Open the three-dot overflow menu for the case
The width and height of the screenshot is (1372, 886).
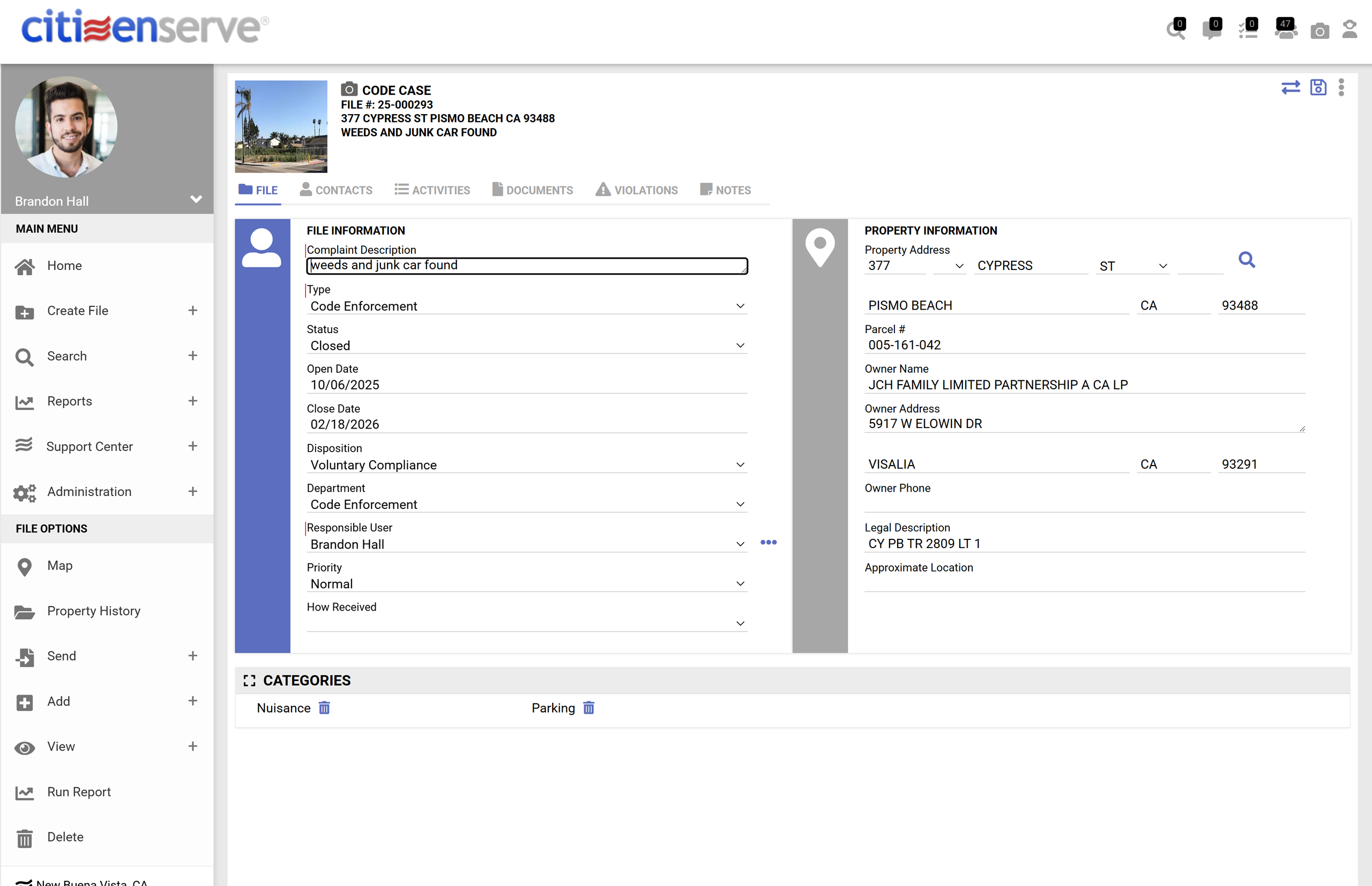[1341, 87]
